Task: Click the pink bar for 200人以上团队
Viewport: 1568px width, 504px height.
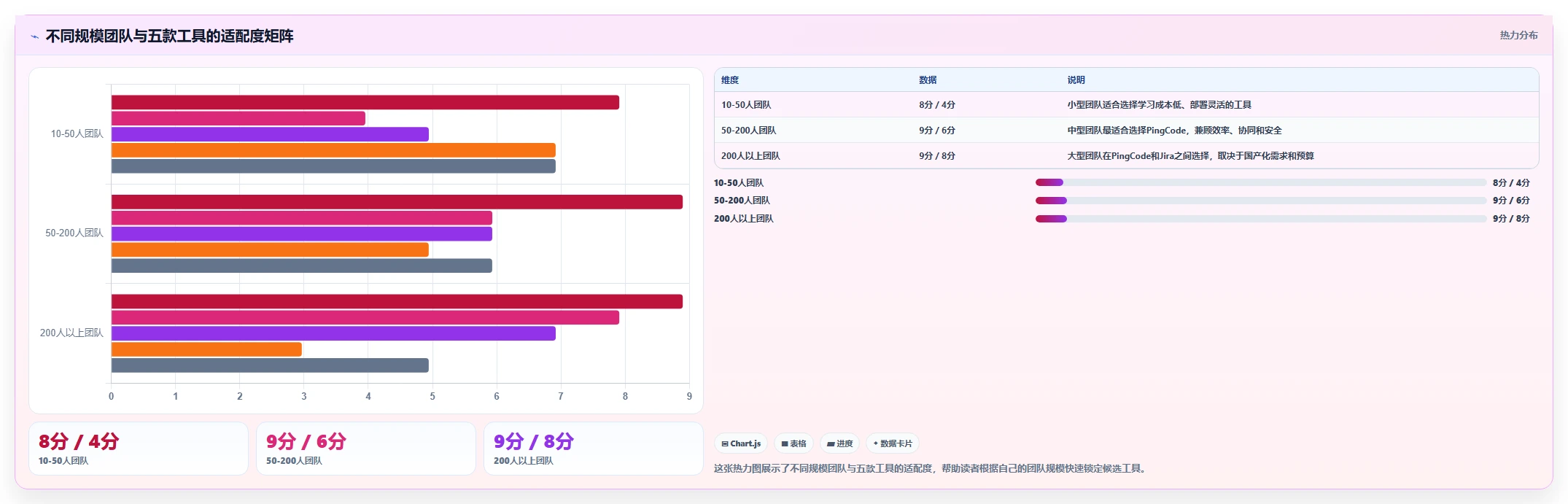Action: point(365,317)
